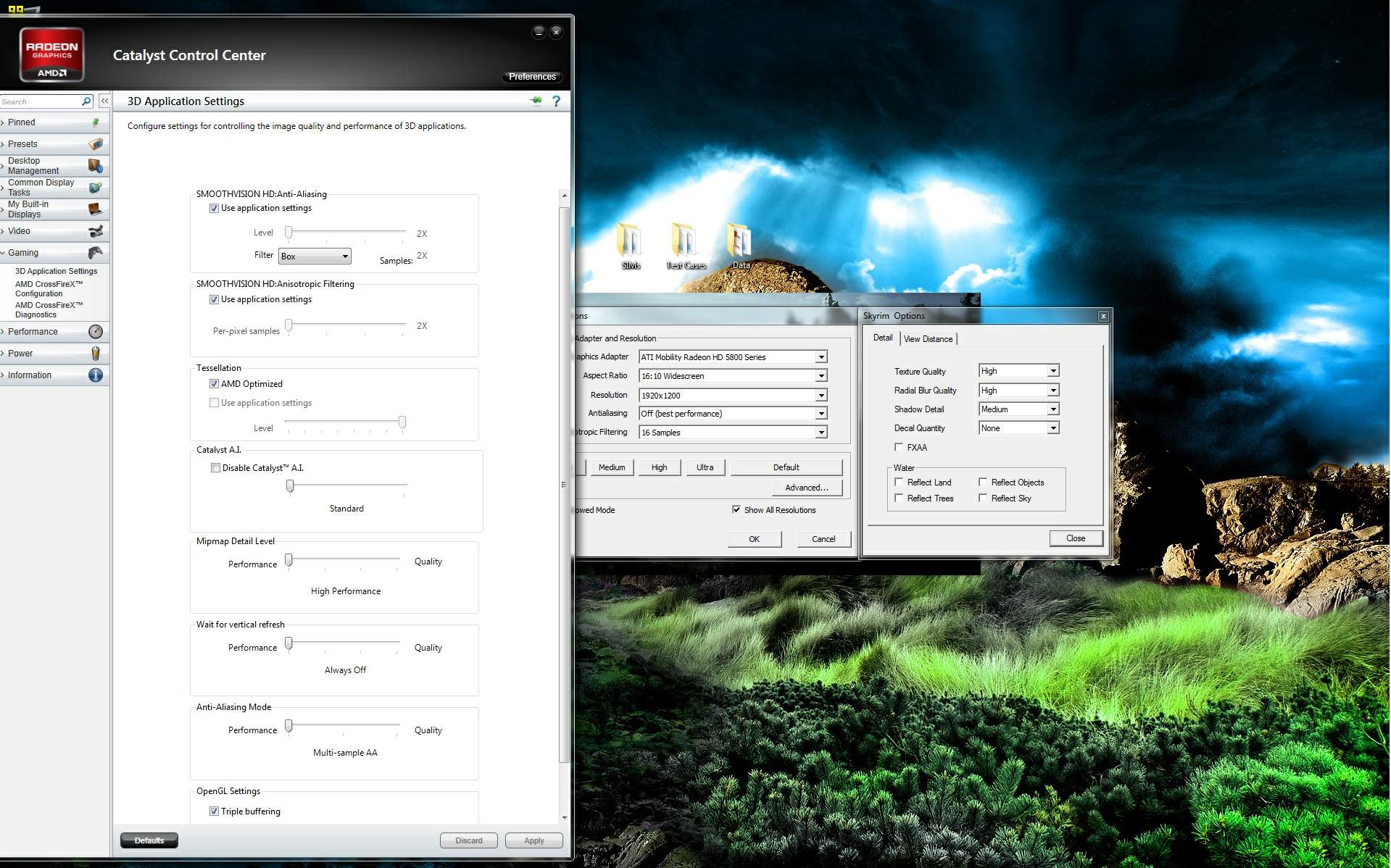Open AMD CrossFireX Diagnostics item

click(x=49, y=309)
